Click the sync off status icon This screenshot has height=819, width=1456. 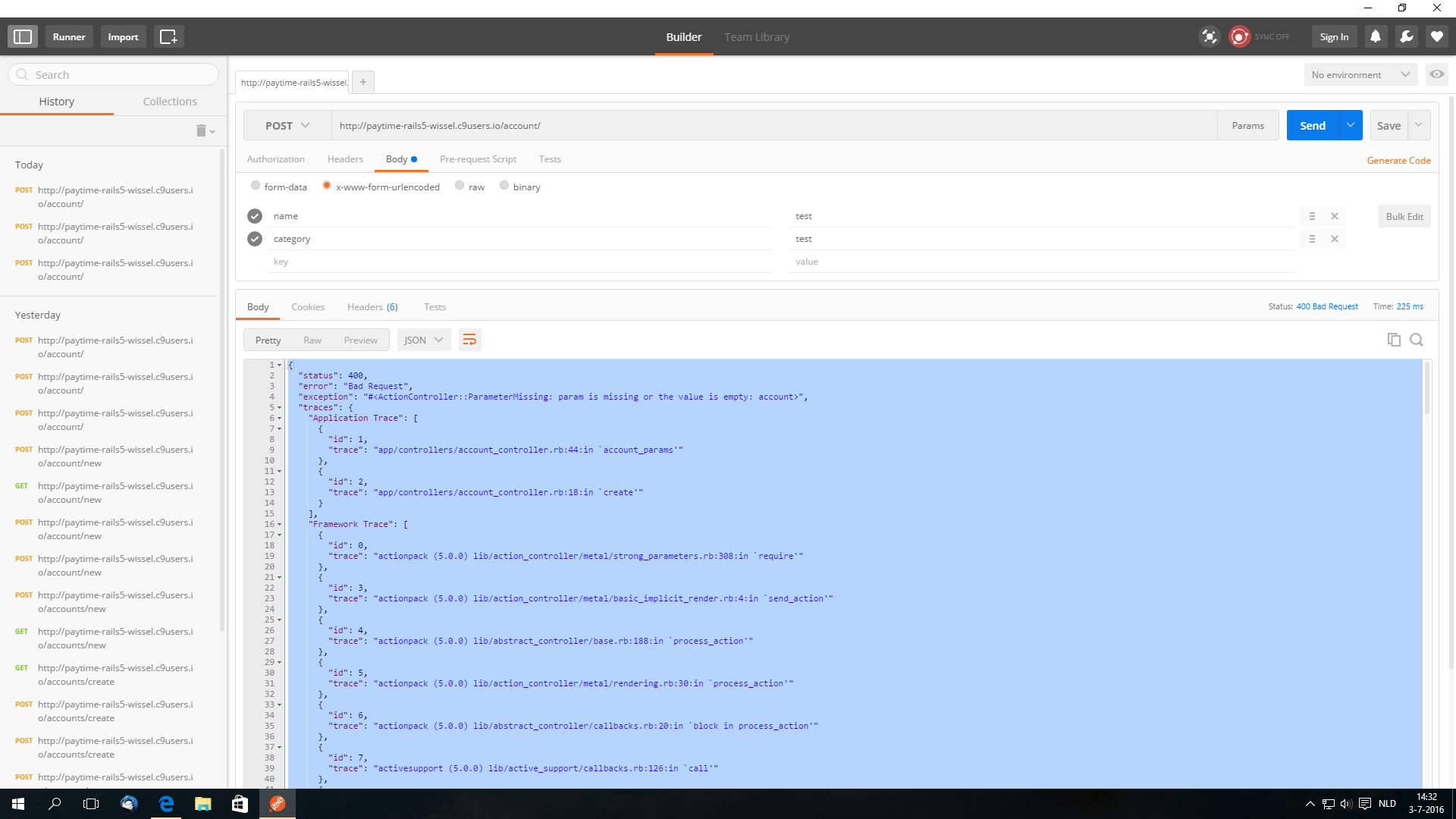1239,36
